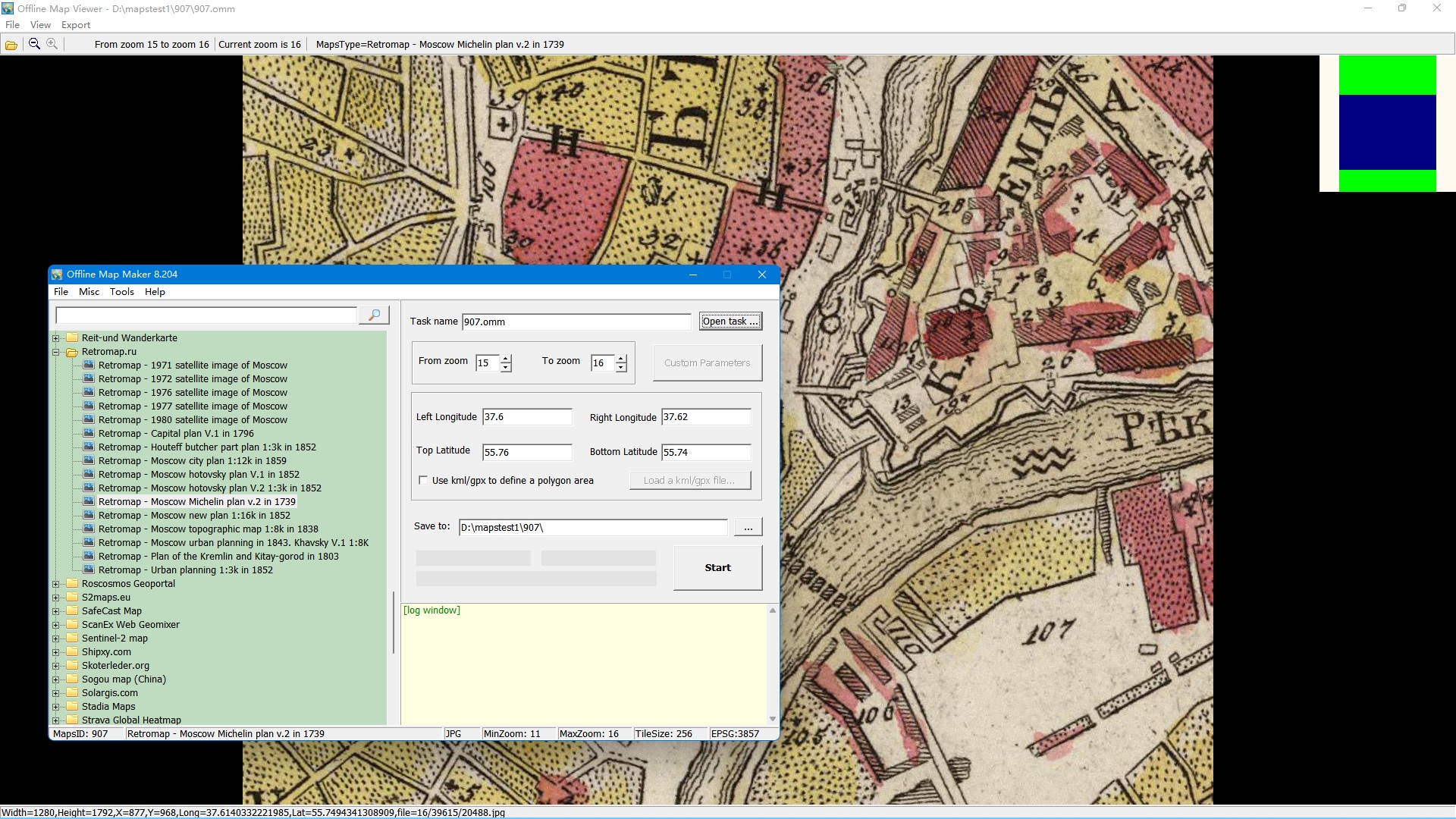Expand the ScanEx Web Geomixer node
This screenshot has width=1456, height=819.
(56, 625)
